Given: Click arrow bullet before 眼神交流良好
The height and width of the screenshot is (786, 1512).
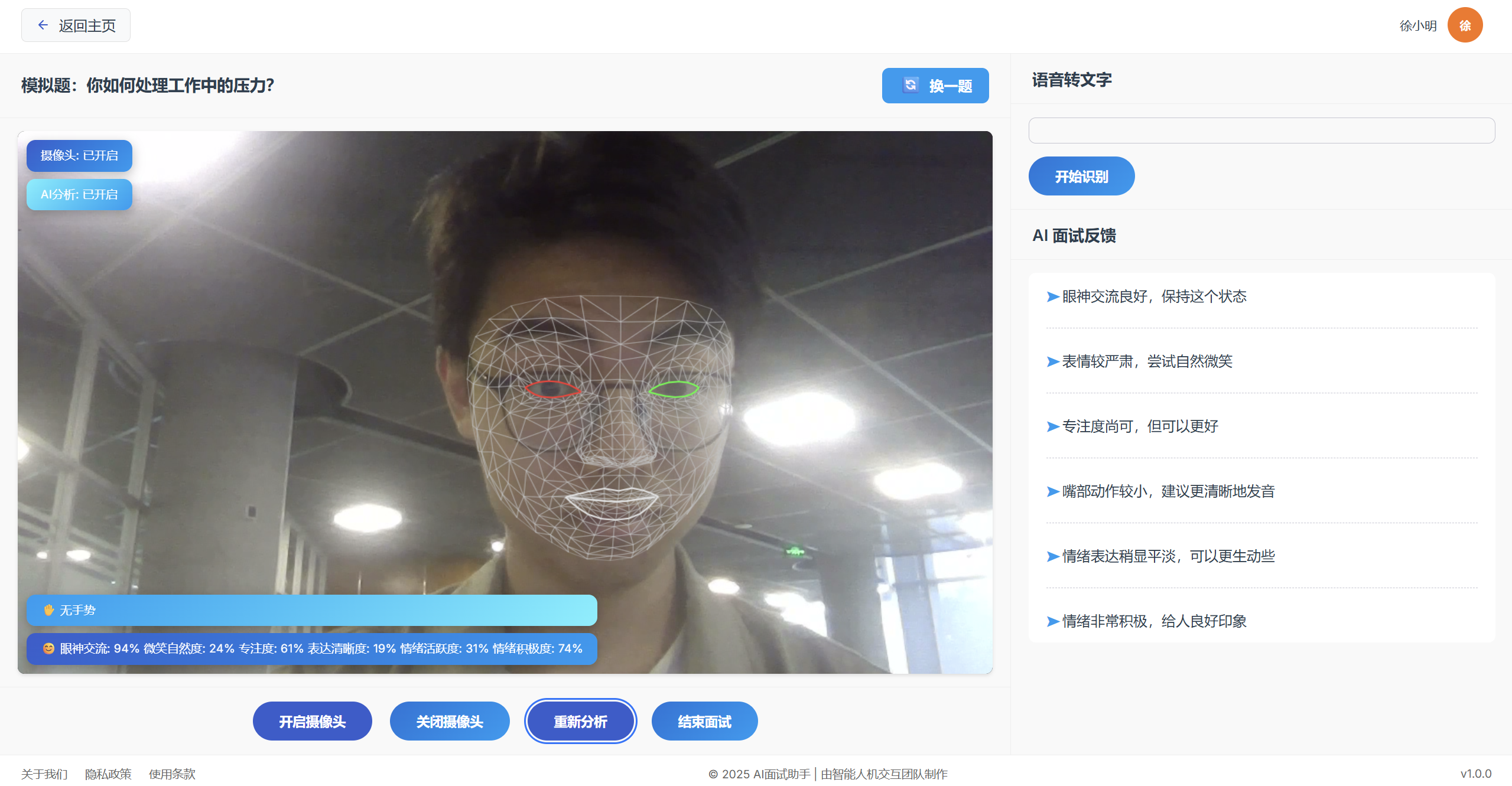Looking at the screenshot, I should tap(1052, 296).
